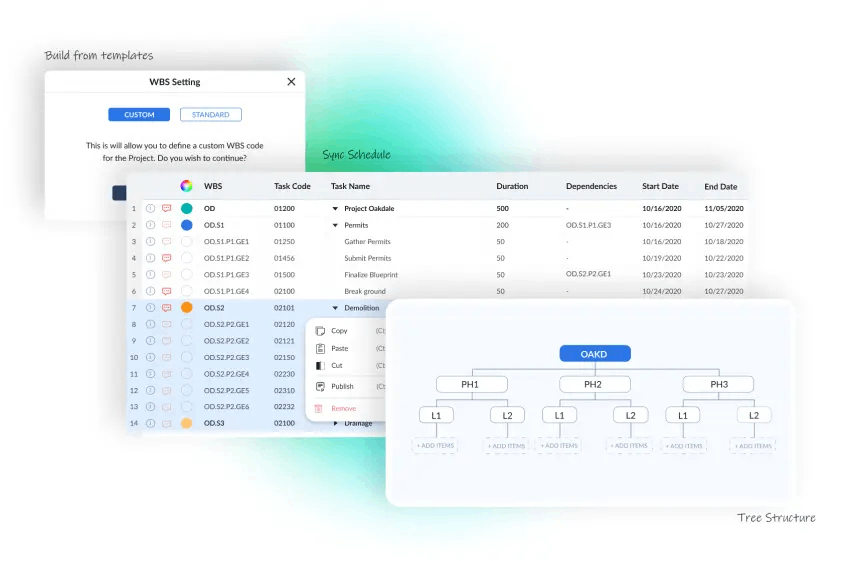Click dependency OD.S2.P2.GE1 in Finalize Blueprint row
This screenshot has height=561, width=860.
[x=589, y=274]
